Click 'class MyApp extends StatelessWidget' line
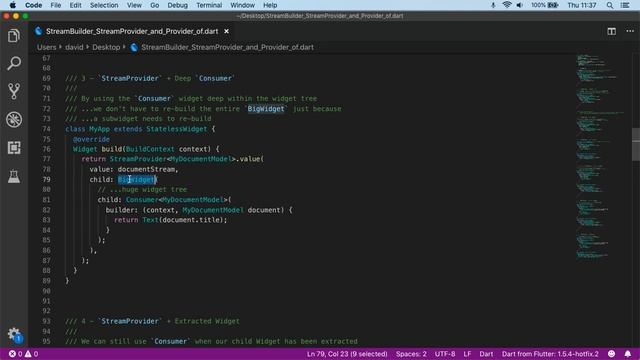The width and height of the screenshot is (640, 360). tap(140, 129)
